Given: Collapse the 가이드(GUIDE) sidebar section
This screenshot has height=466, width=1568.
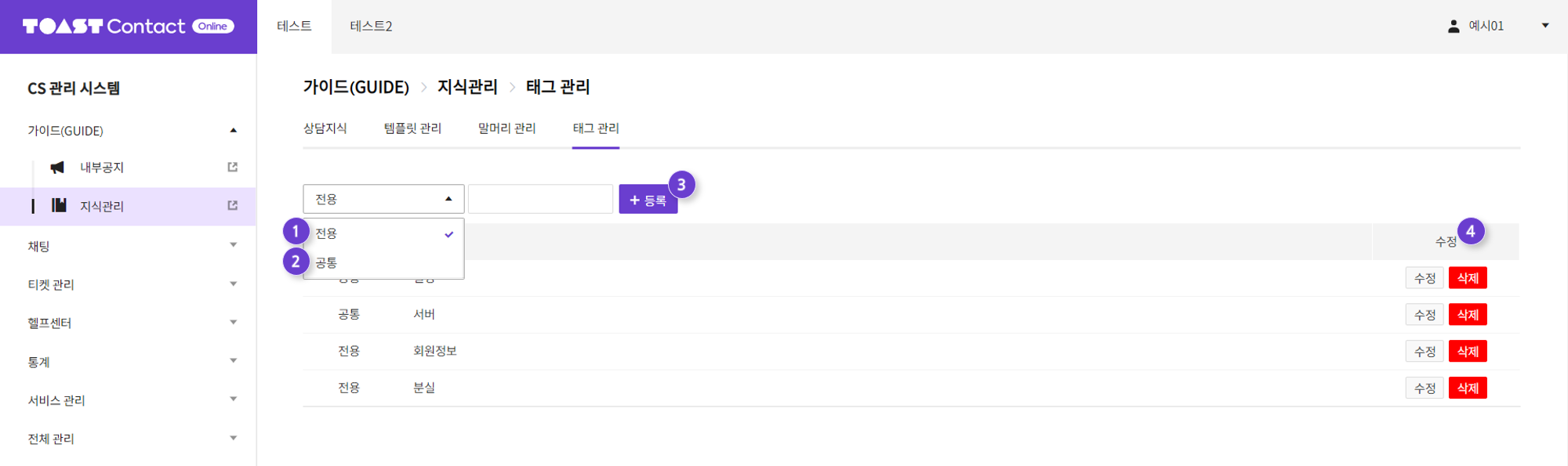Looking at the screenshot, I should [x=234, y=130].
